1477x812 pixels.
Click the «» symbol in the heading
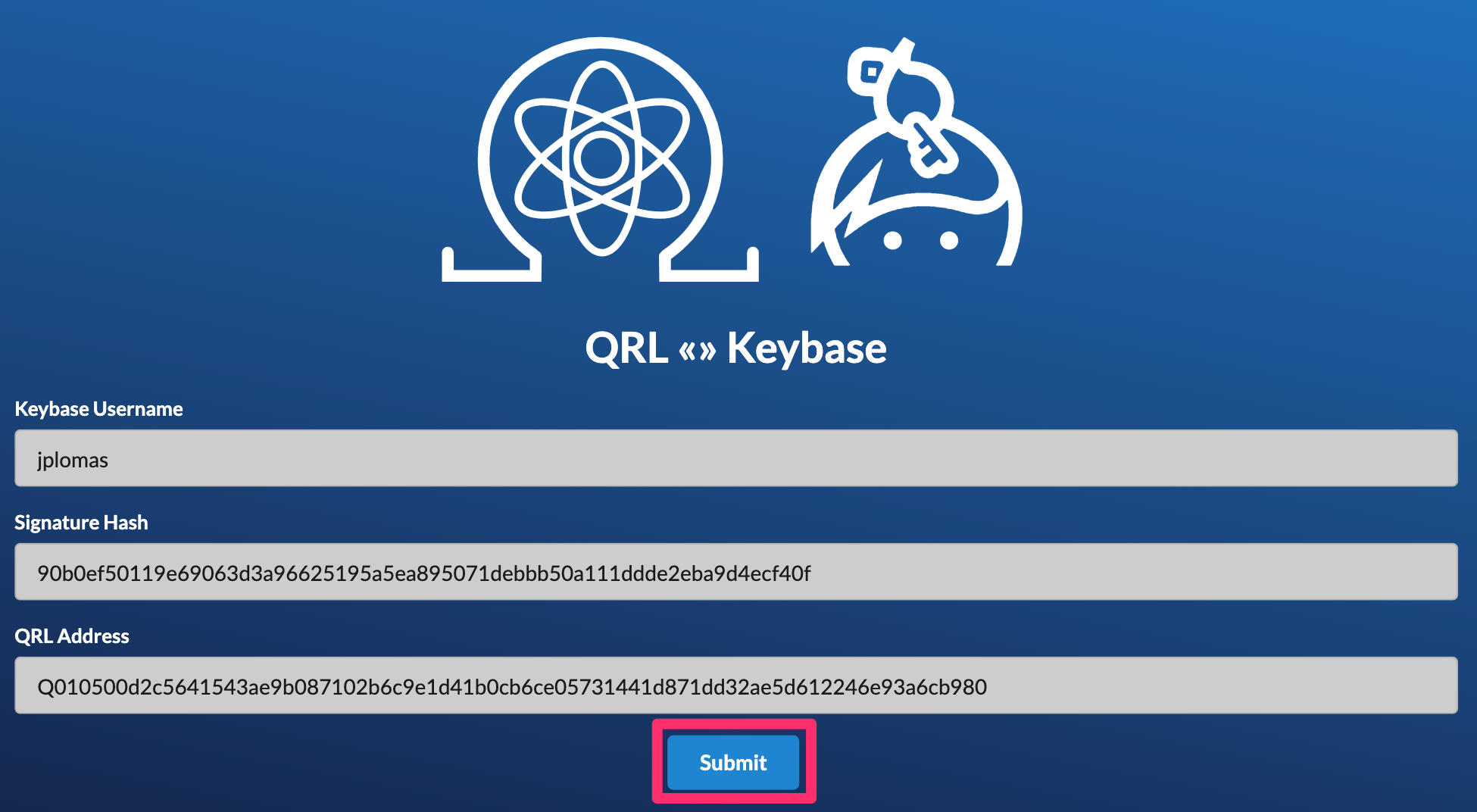tap(697, 350)
